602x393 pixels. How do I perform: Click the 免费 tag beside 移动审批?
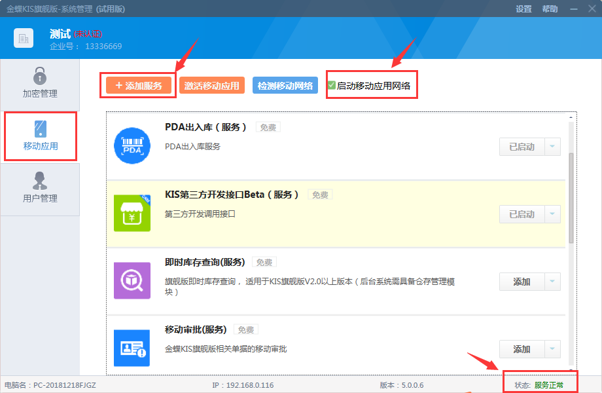coord(246,330)
